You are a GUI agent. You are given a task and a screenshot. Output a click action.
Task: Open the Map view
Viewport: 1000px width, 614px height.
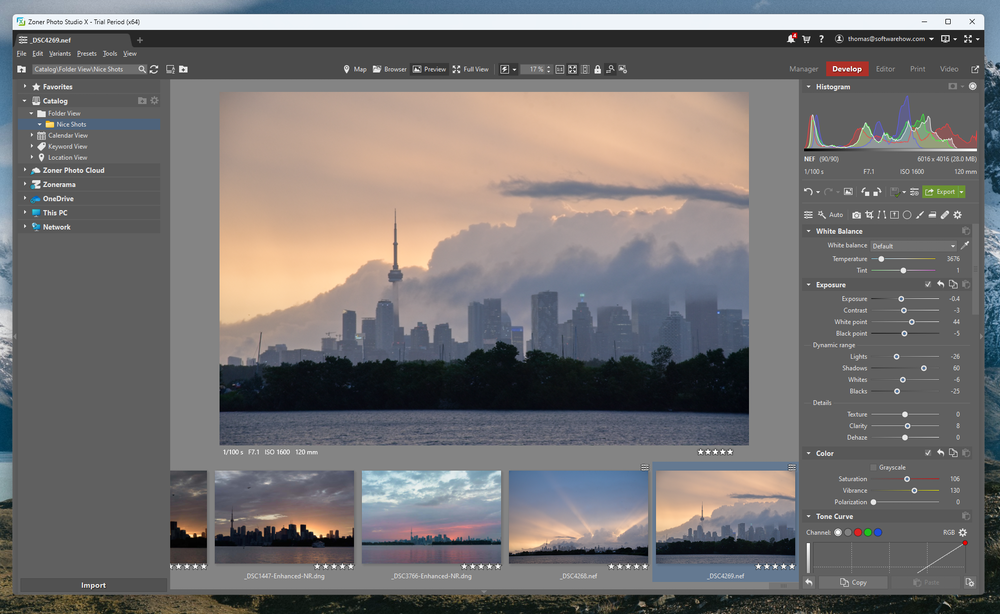355,69
